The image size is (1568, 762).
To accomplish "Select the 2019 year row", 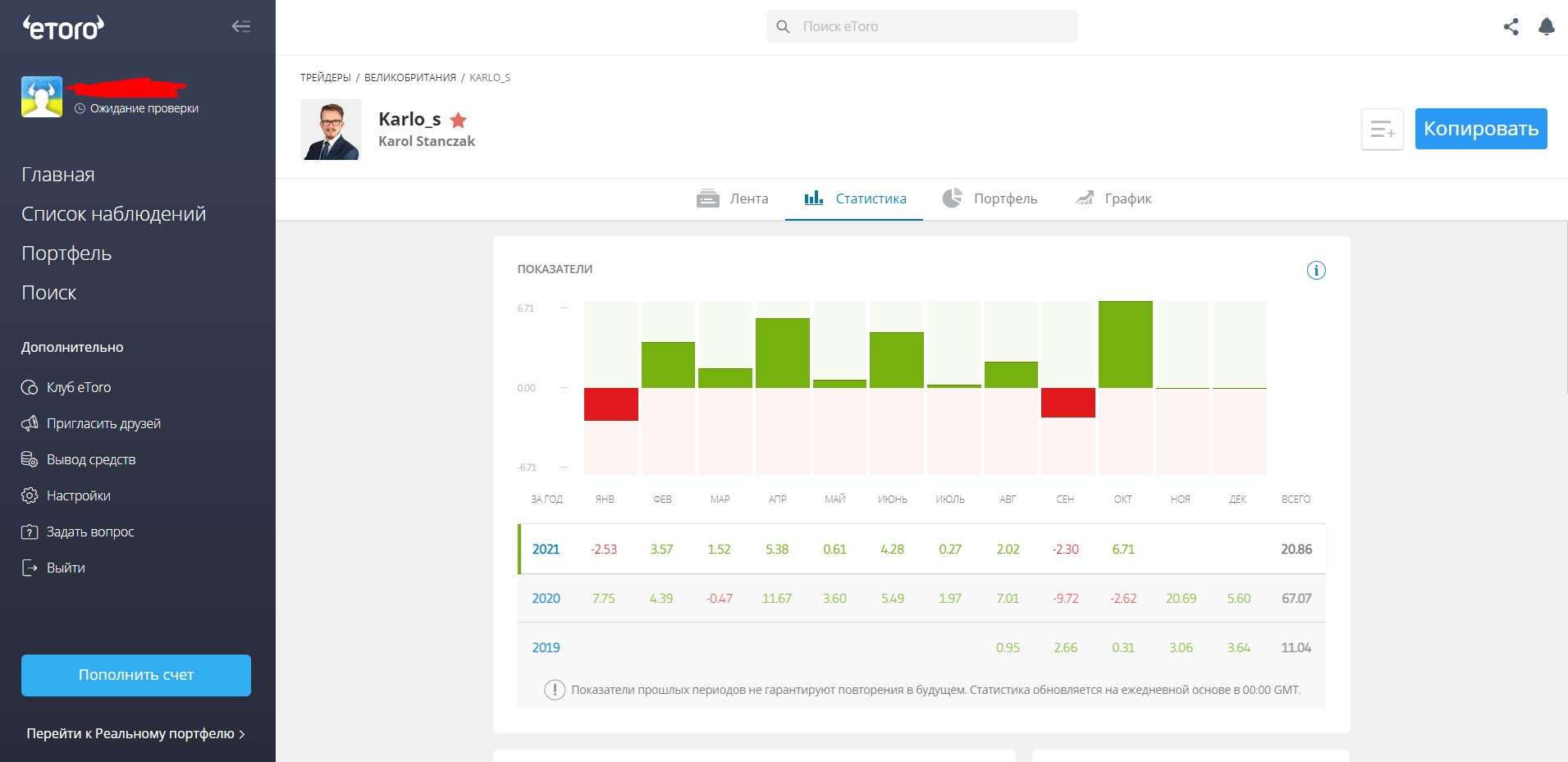I will [921, 647].
